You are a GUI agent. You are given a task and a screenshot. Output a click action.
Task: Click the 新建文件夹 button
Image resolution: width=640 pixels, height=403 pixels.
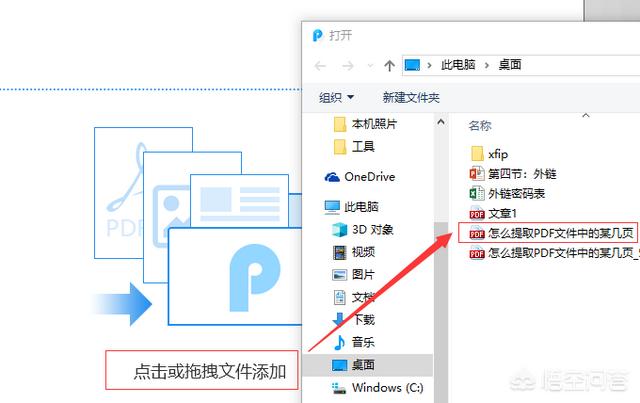pos(411,97)
